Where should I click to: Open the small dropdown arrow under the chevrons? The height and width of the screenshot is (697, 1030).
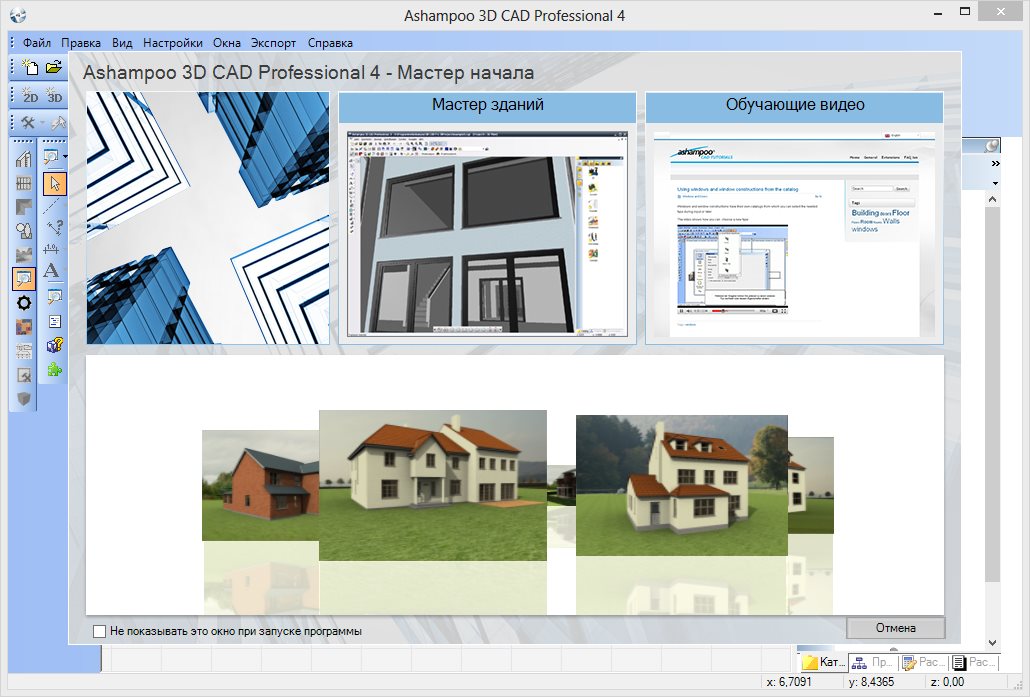coord(995,183)
